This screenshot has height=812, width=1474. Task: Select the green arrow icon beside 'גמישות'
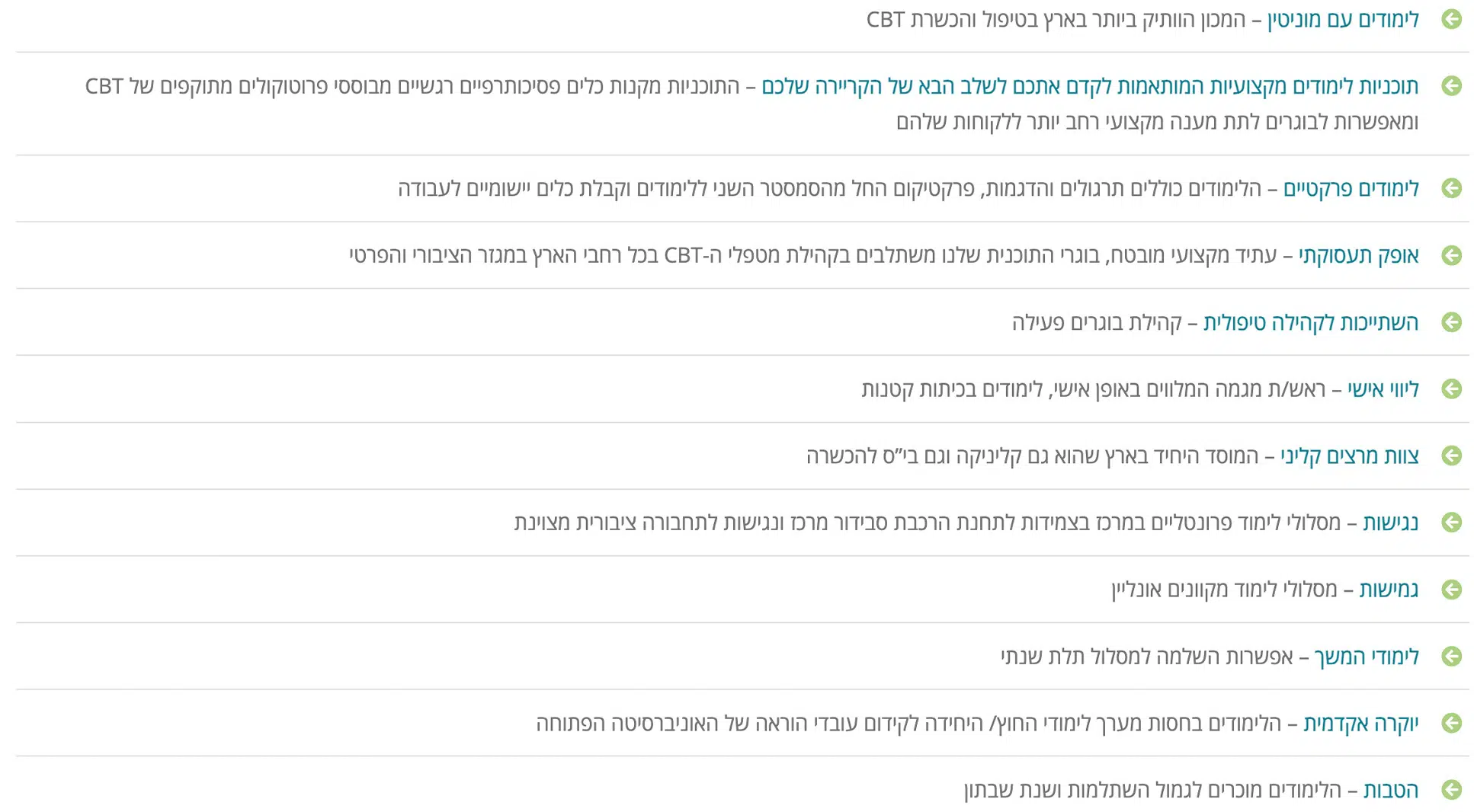1451,590
